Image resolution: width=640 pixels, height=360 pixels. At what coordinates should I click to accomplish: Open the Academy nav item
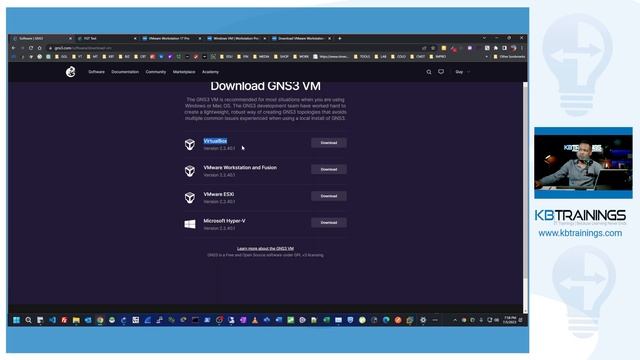pos(210,72)
